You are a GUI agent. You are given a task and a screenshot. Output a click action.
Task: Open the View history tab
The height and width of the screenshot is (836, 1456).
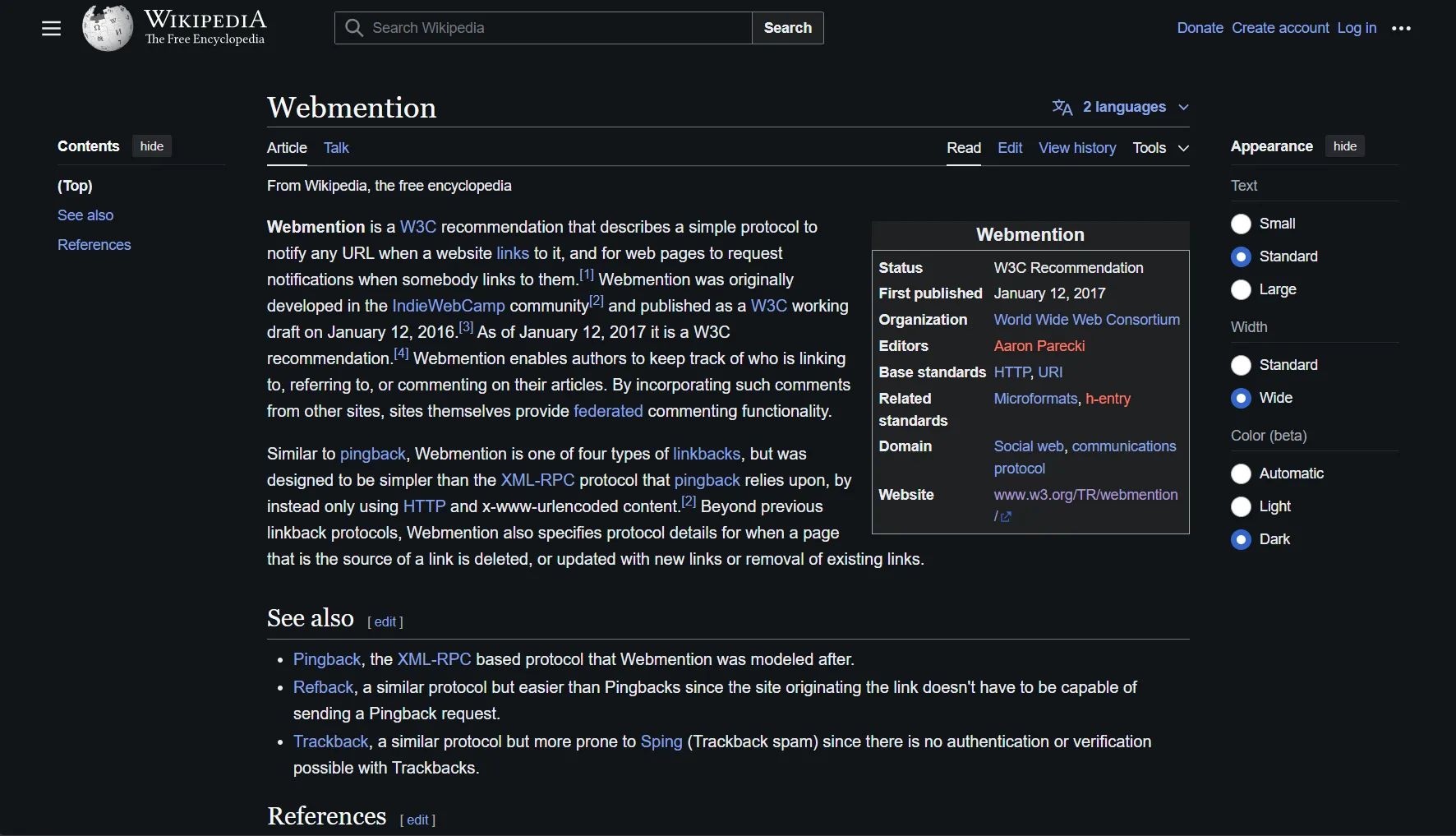(x=1077, y=148)
